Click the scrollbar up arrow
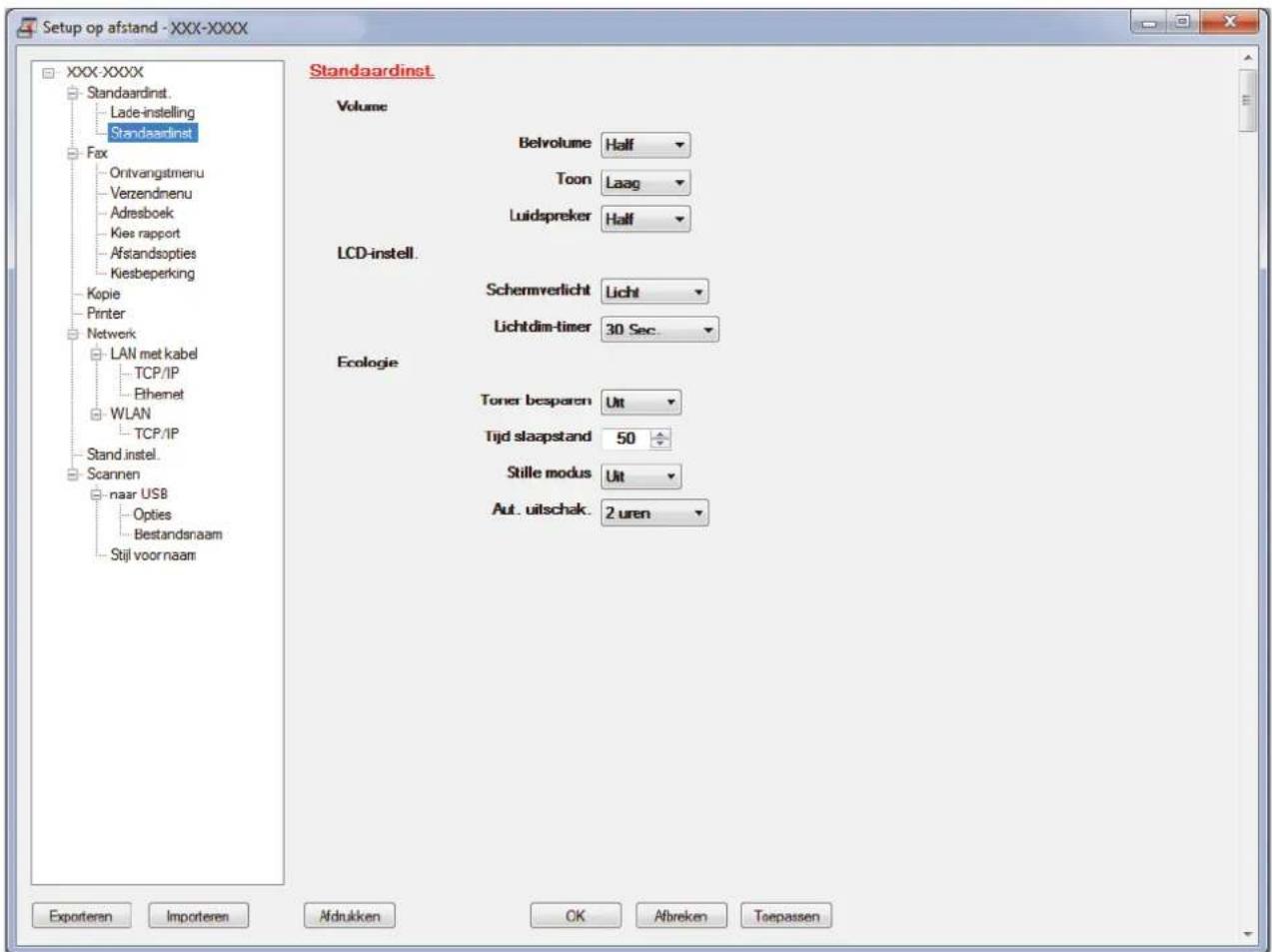The height and width of the screenshot is (952, 1272). (x=1246, y=59)
